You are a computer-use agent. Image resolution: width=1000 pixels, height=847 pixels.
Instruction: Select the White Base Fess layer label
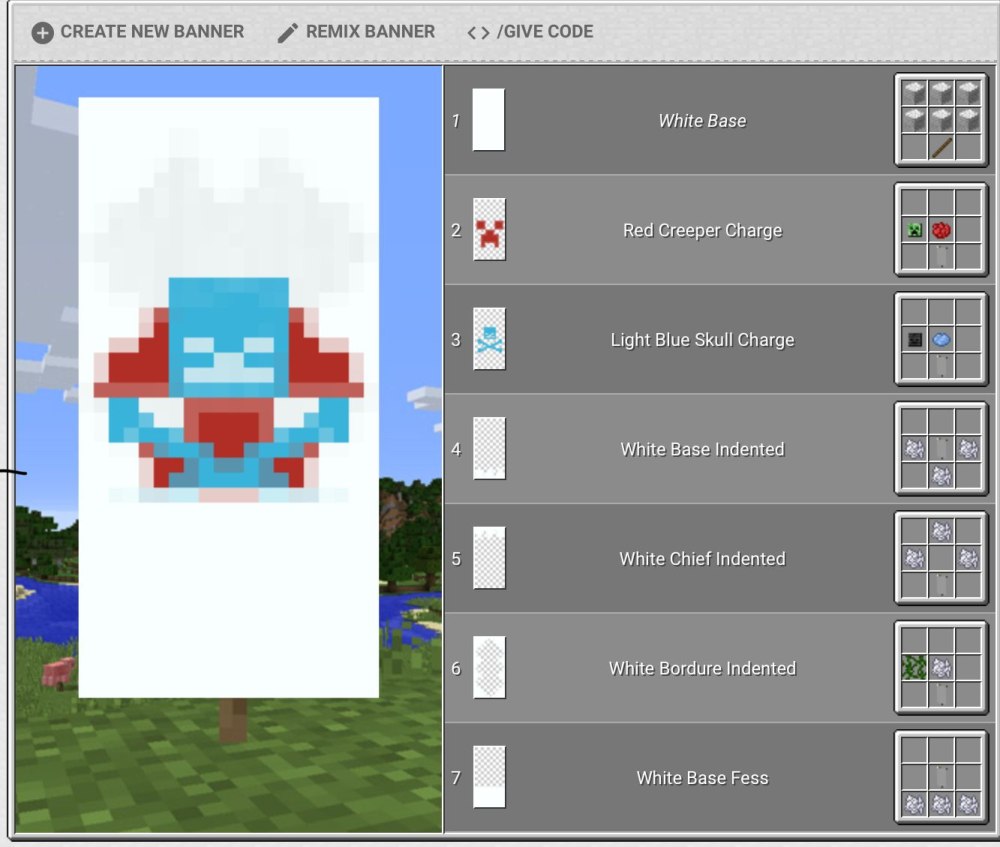click(702, 778)
